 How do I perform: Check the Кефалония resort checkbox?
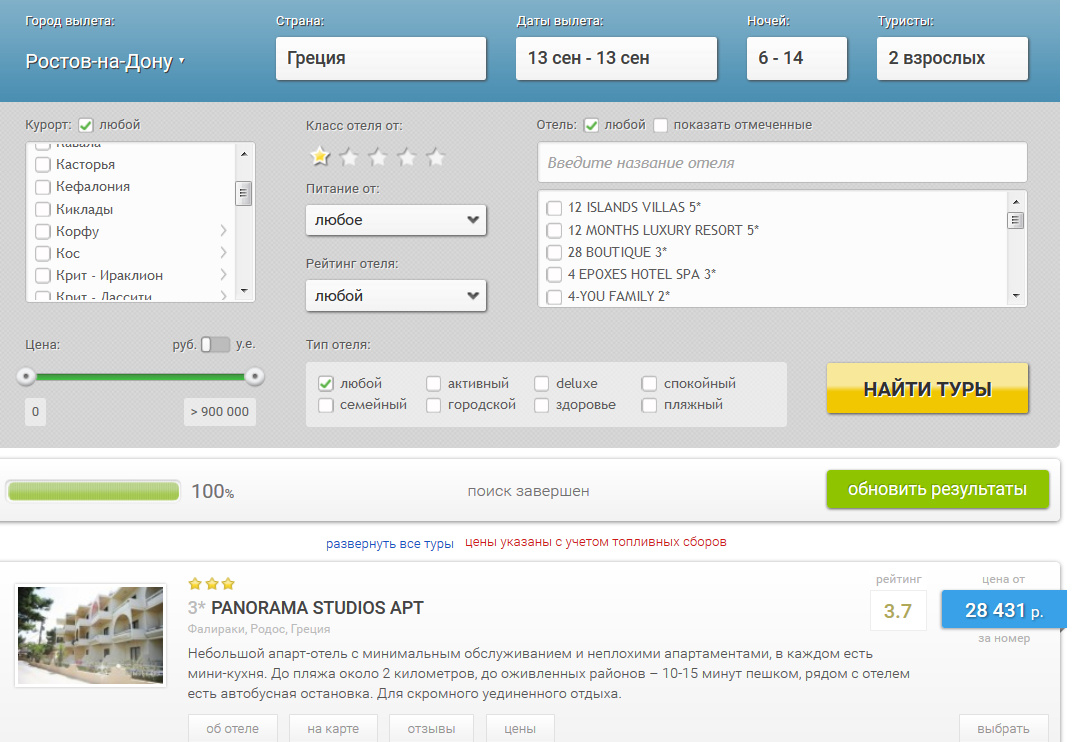point(43,187)
